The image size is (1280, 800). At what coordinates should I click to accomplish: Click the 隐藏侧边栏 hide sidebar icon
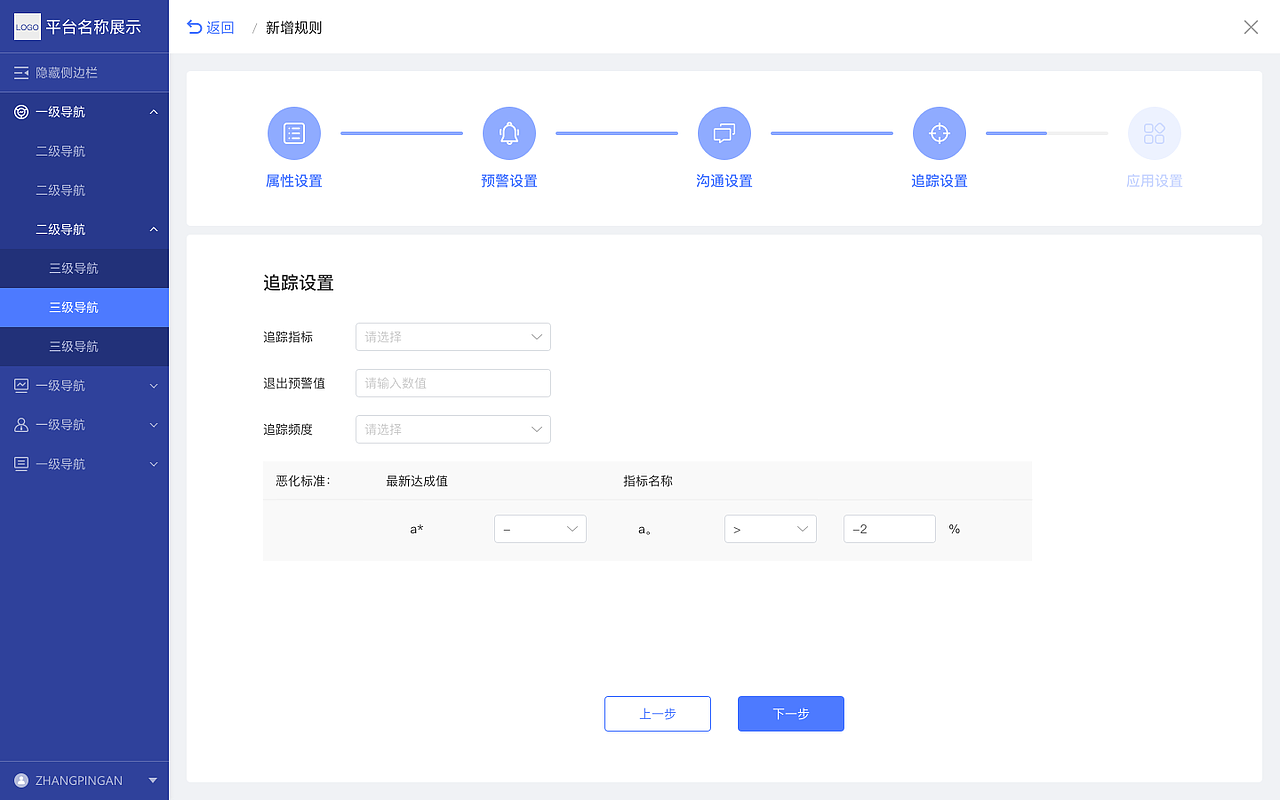pos(20,72)
